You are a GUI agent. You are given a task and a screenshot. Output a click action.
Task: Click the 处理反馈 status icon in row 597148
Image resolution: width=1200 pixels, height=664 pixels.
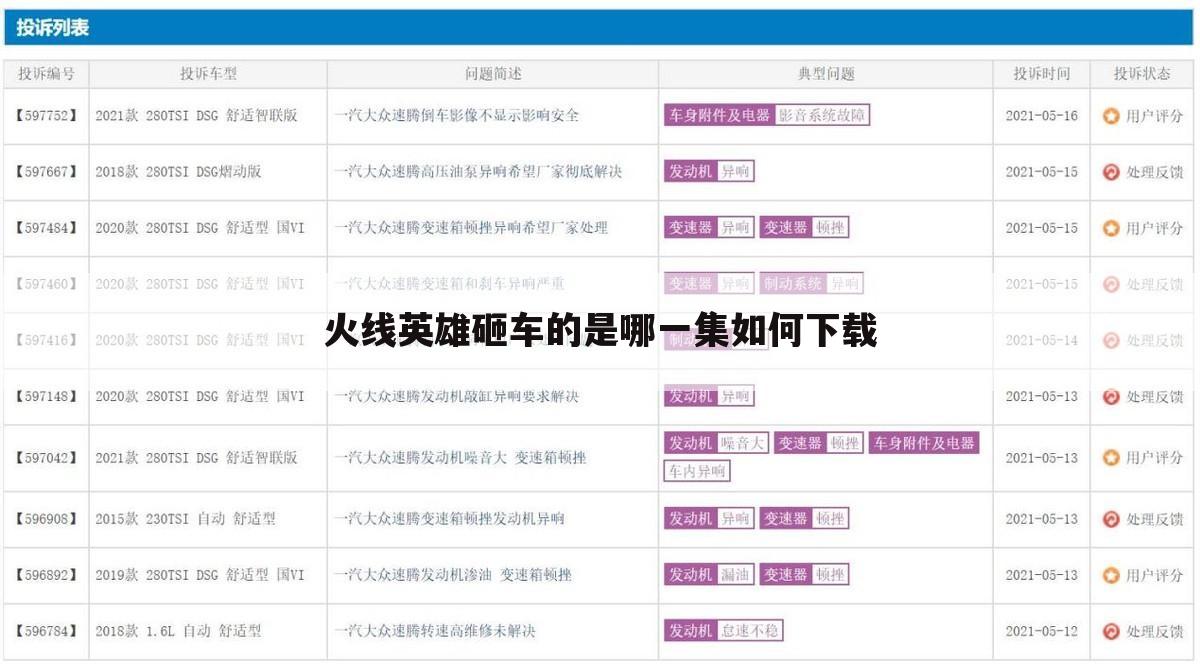tap(1111, 397)
